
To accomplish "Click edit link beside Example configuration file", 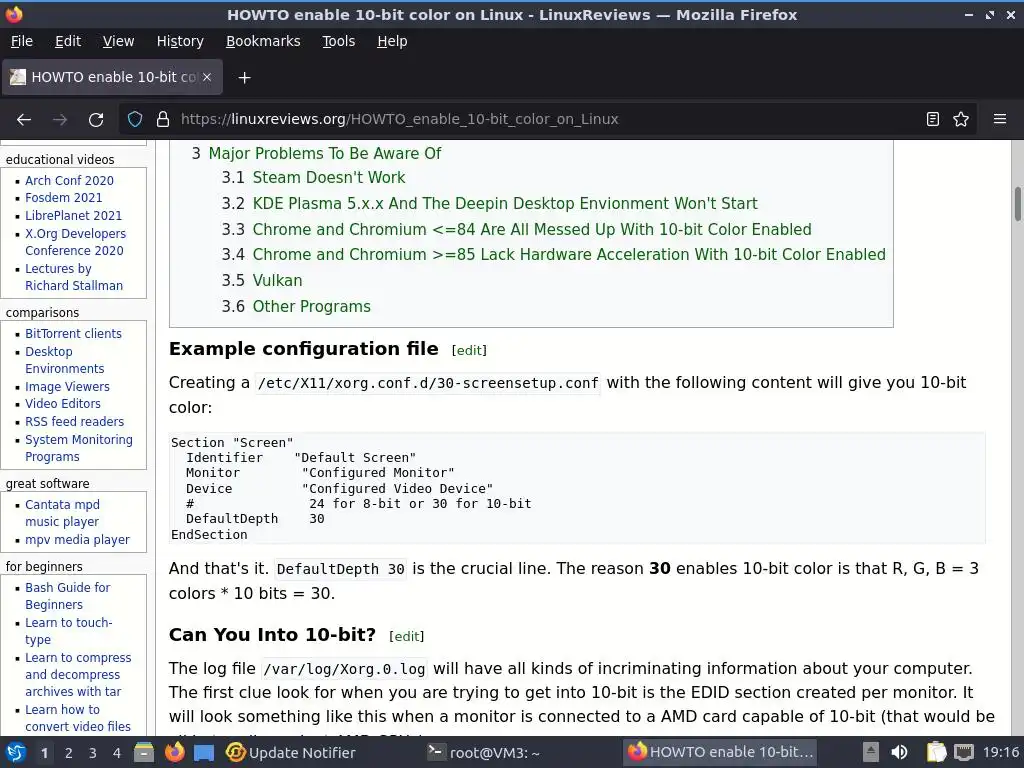I will click(x=469, y=351).
